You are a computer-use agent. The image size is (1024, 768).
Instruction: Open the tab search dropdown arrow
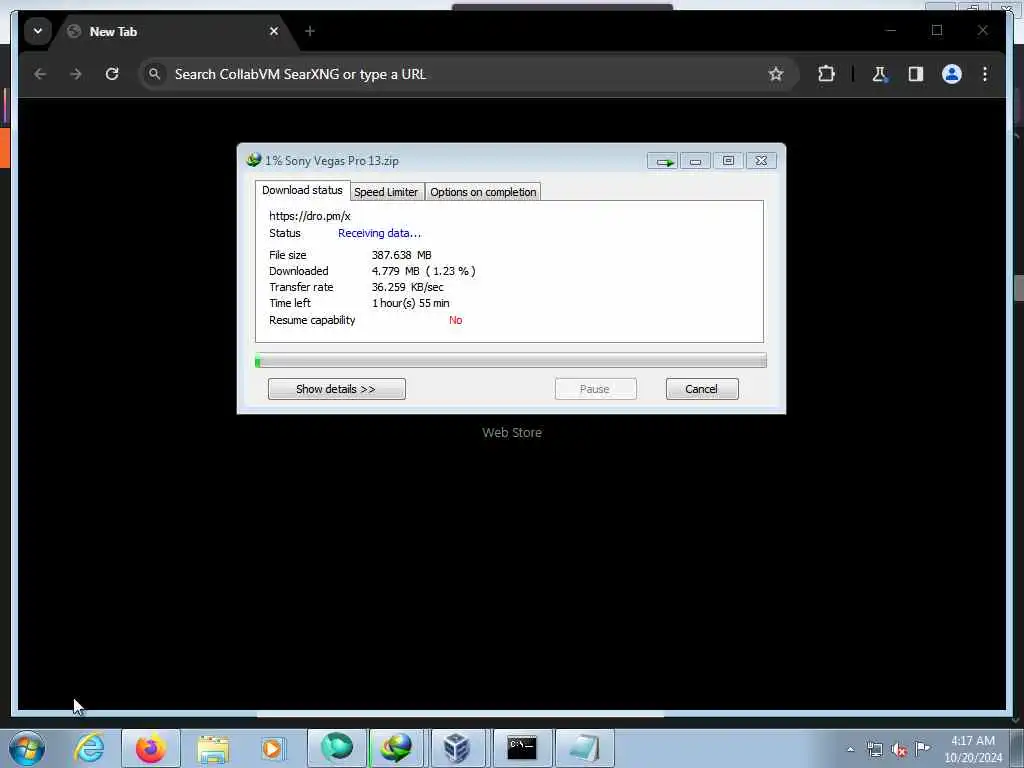(x=38, y=31)
